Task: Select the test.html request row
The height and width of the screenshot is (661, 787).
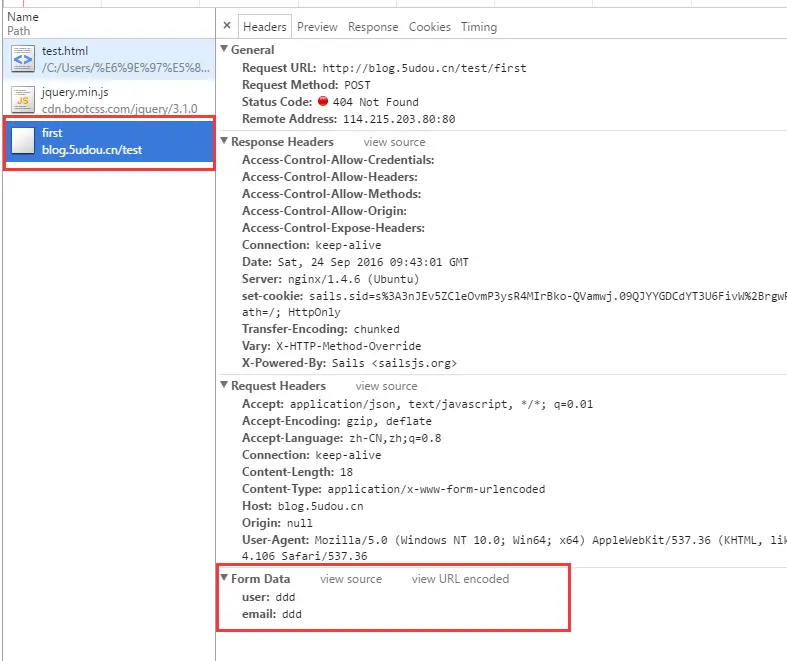Action: pyautogui.click(x=109, y=59)
